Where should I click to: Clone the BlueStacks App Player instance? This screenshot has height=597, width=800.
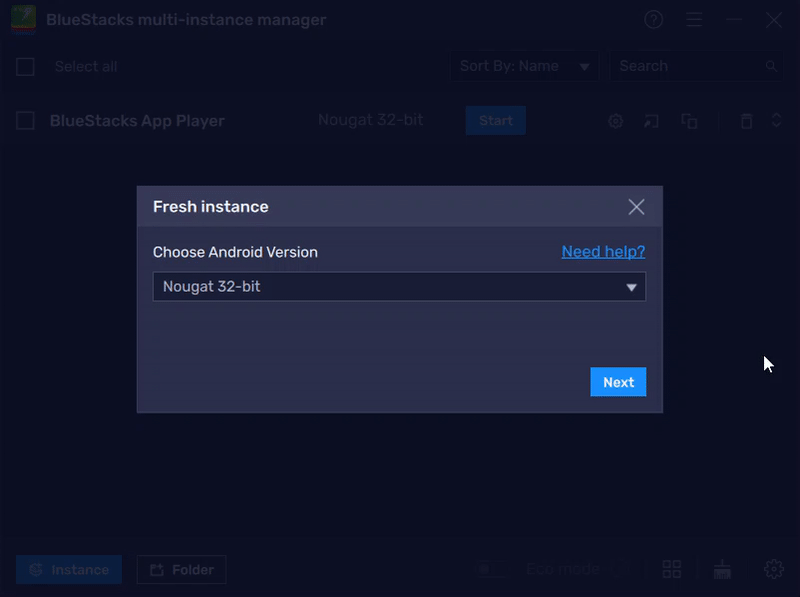tap(690, 120)
